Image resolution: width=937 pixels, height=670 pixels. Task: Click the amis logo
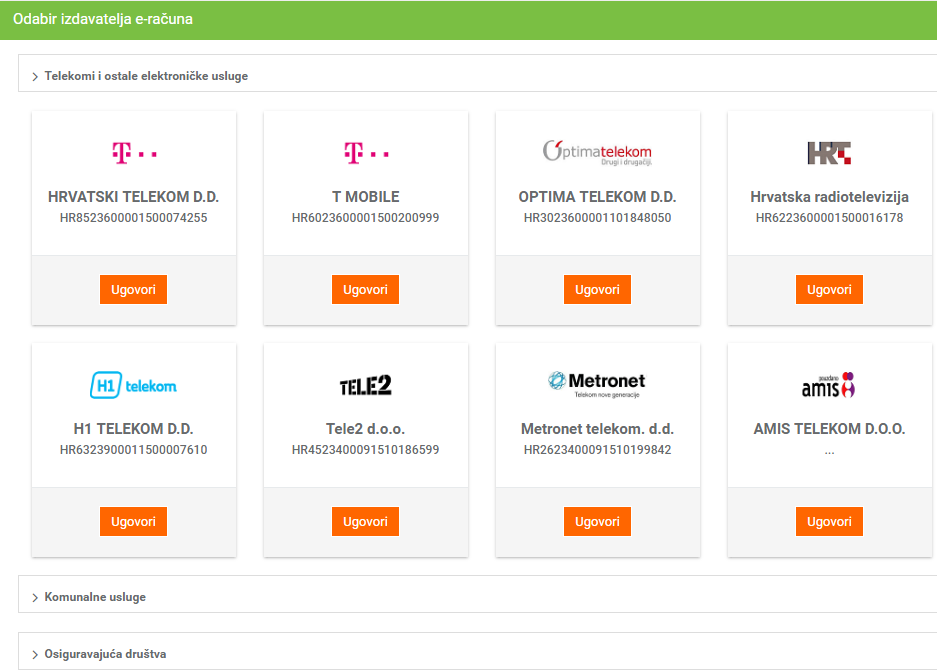coord(829,385)
